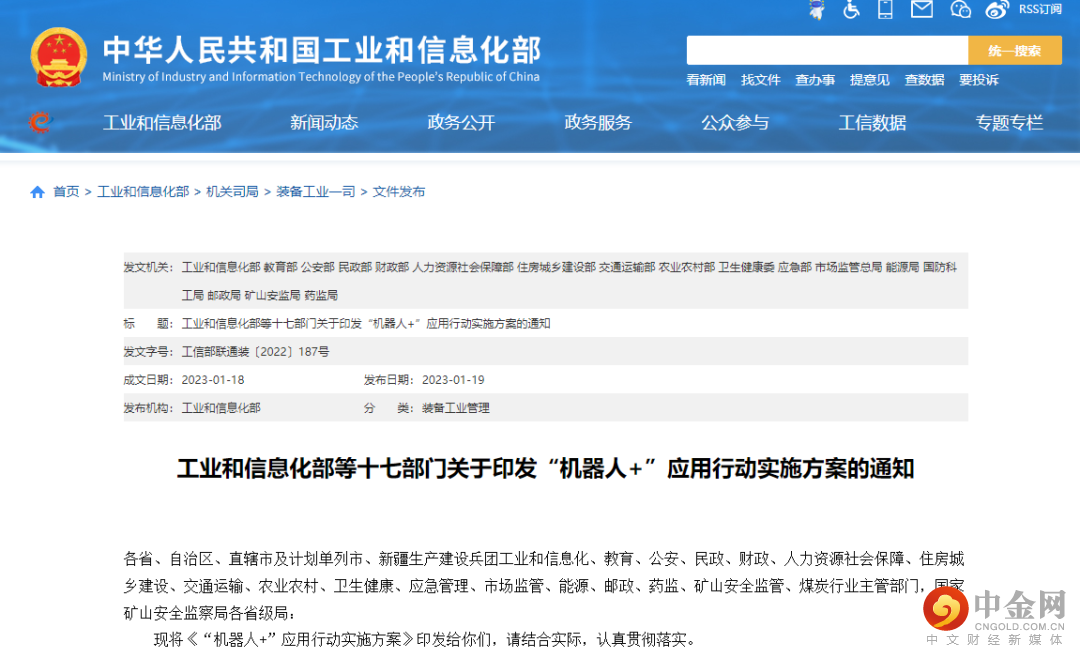This screenshot has width=1080, height=658.
Task: Click the 标题 row text in the metadata table
Action: [366, 323]
